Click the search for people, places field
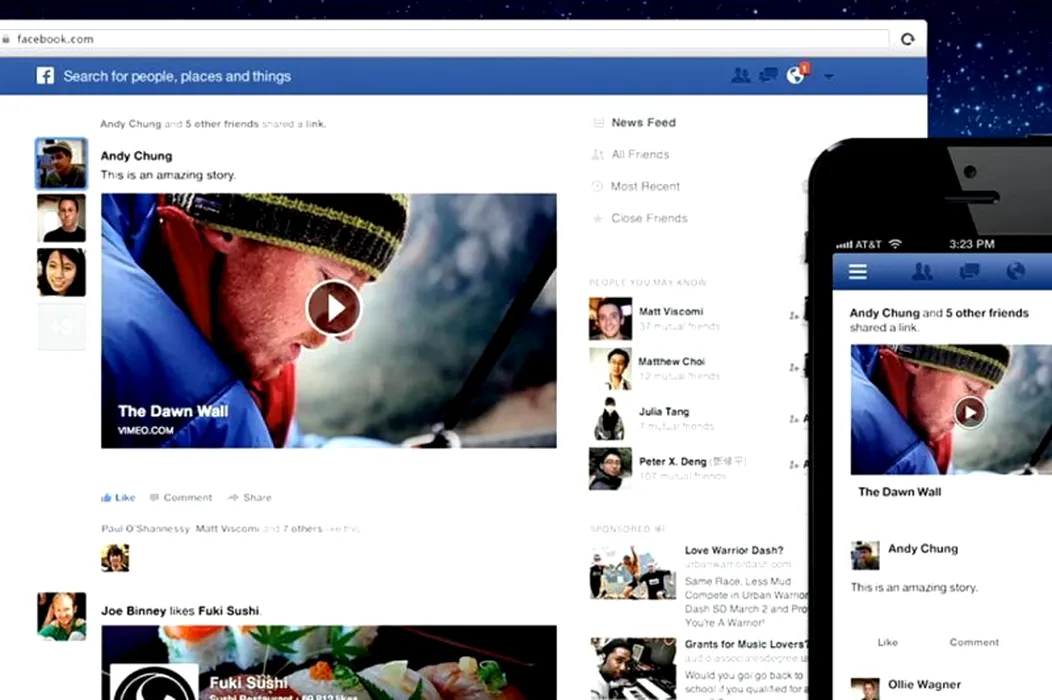 tap(177, 76)
